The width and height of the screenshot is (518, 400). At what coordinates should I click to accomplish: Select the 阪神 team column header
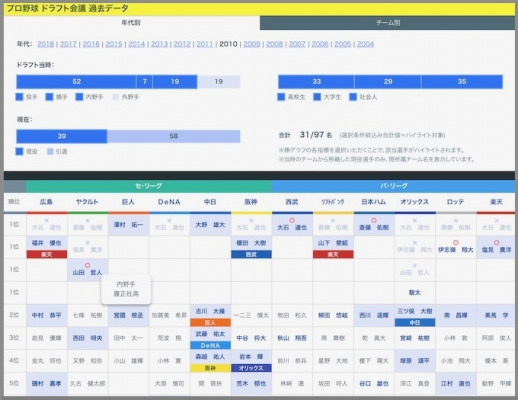(251, 202)
